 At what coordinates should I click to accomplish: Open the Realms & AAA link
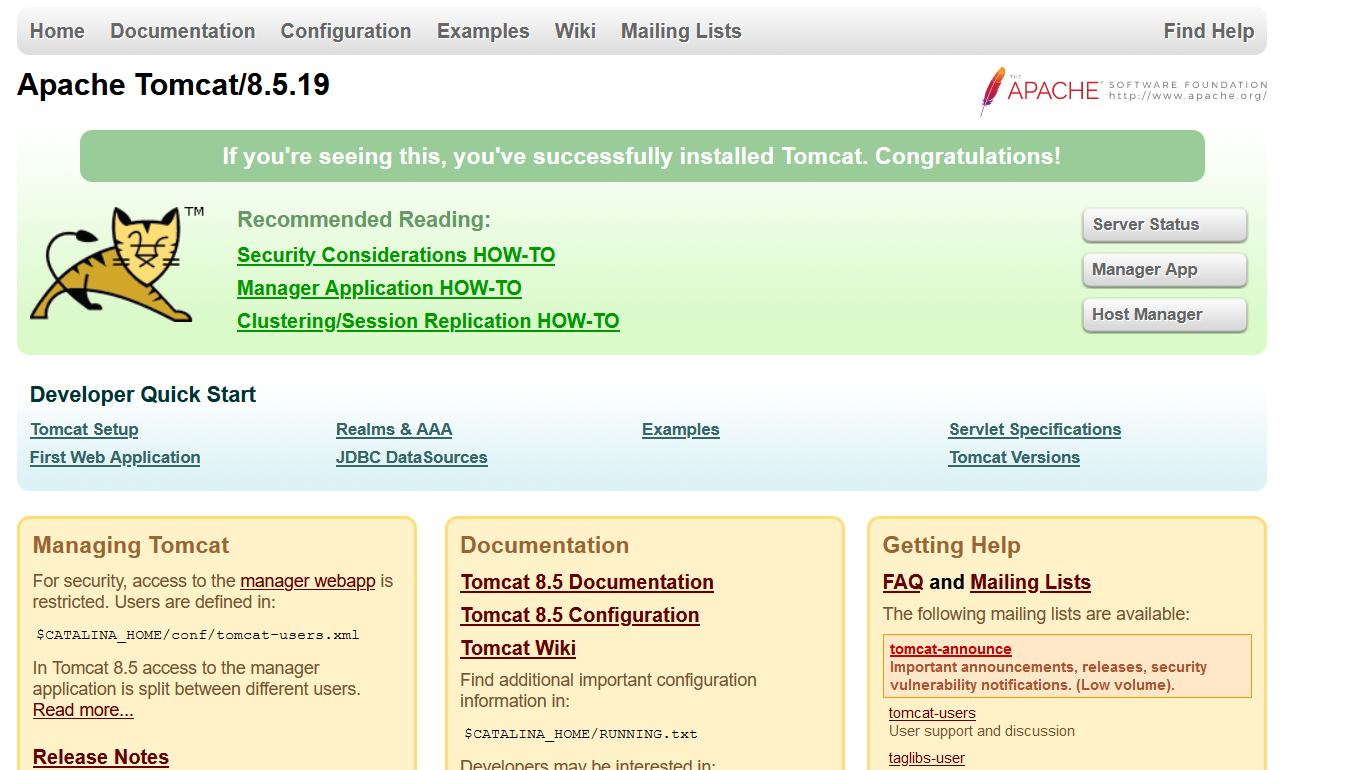pyautogui.click(x=394, y=430)
